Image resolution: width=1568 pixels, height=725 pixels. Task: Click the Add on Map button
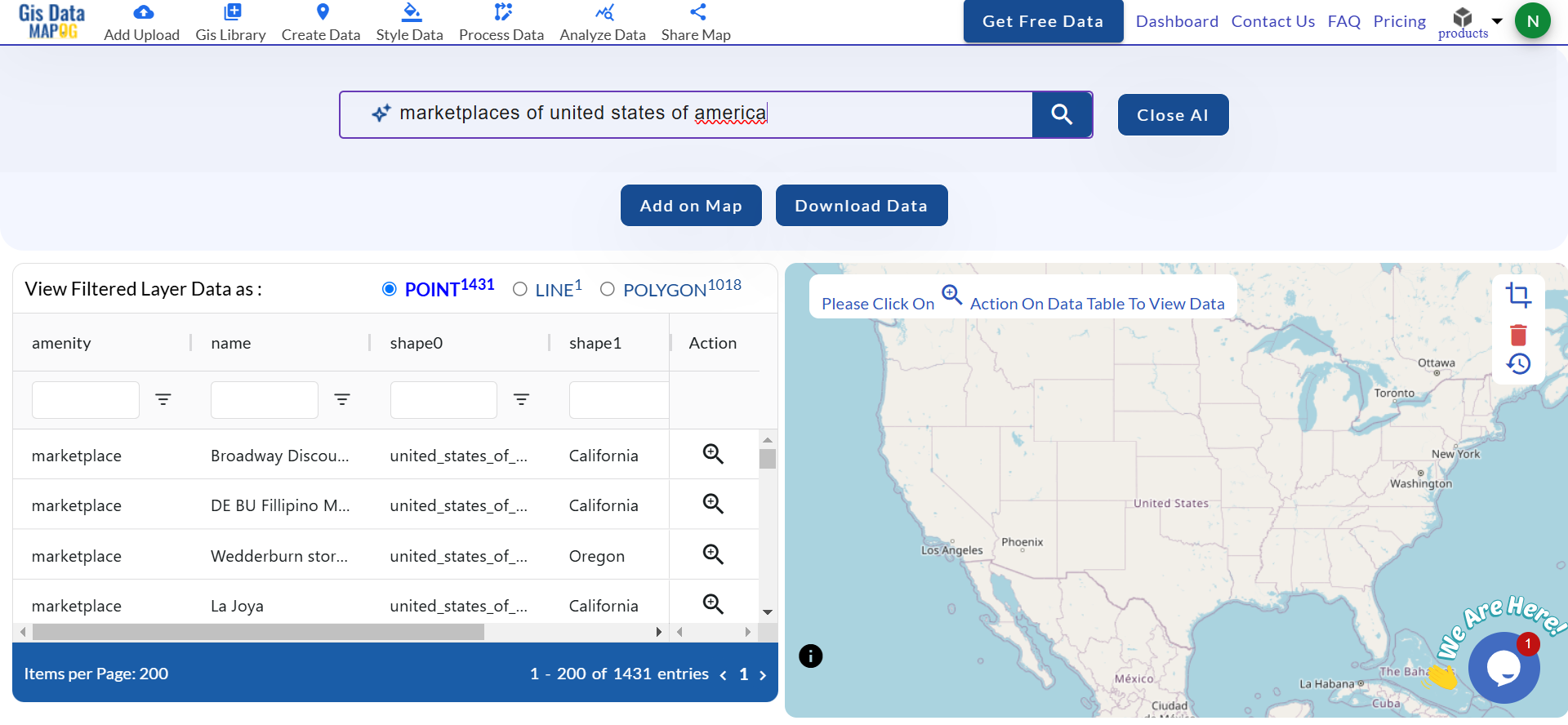point(691,206)
